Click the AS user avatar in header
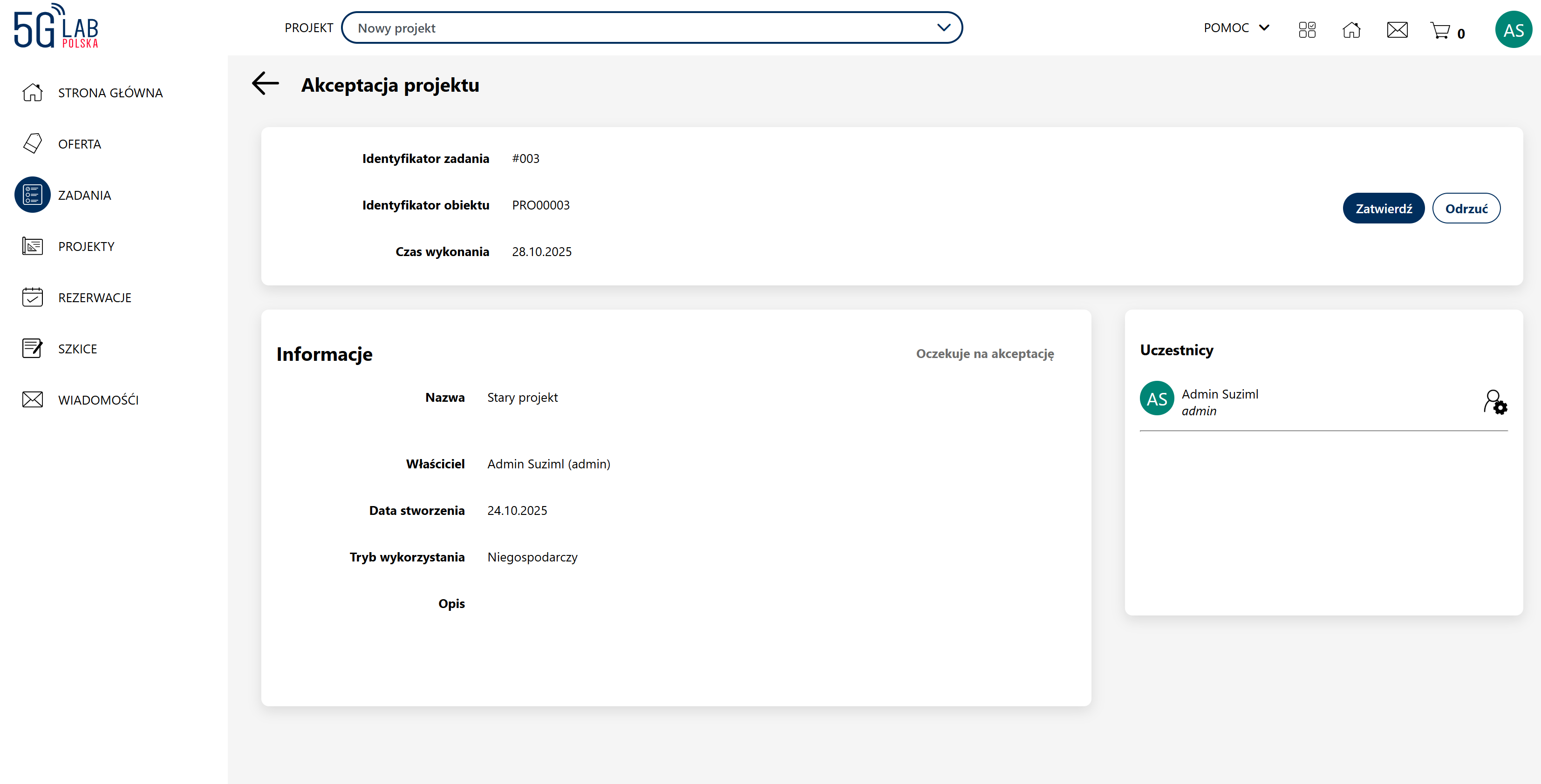The width and height of the screenshot is (1541, 784). coord(1513,29)
